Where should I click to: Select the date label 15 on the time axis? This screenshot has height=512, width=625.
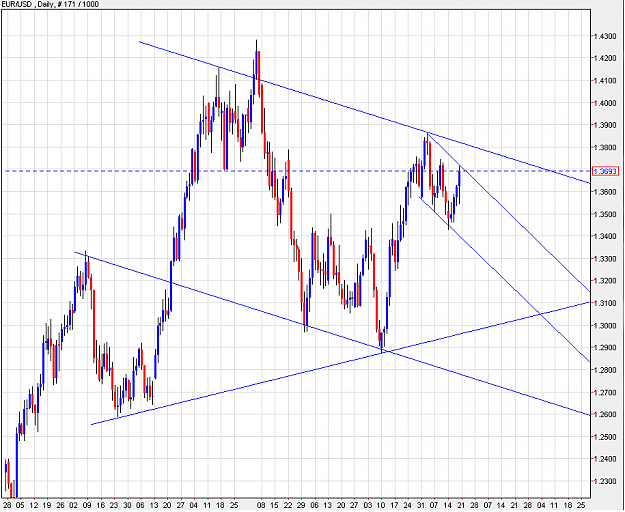pos(274,505)
